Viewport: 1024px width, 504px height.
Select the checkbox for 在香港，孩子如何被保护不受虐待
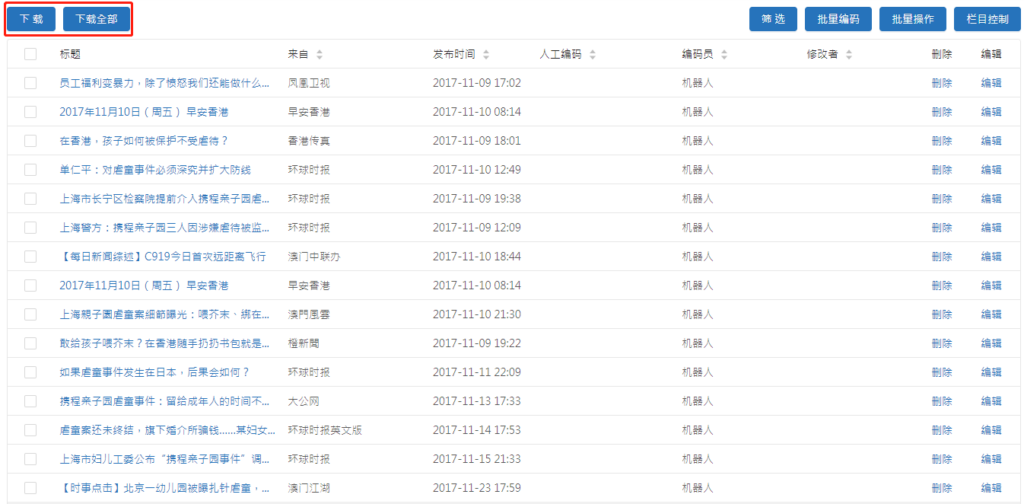pos(30,141)
